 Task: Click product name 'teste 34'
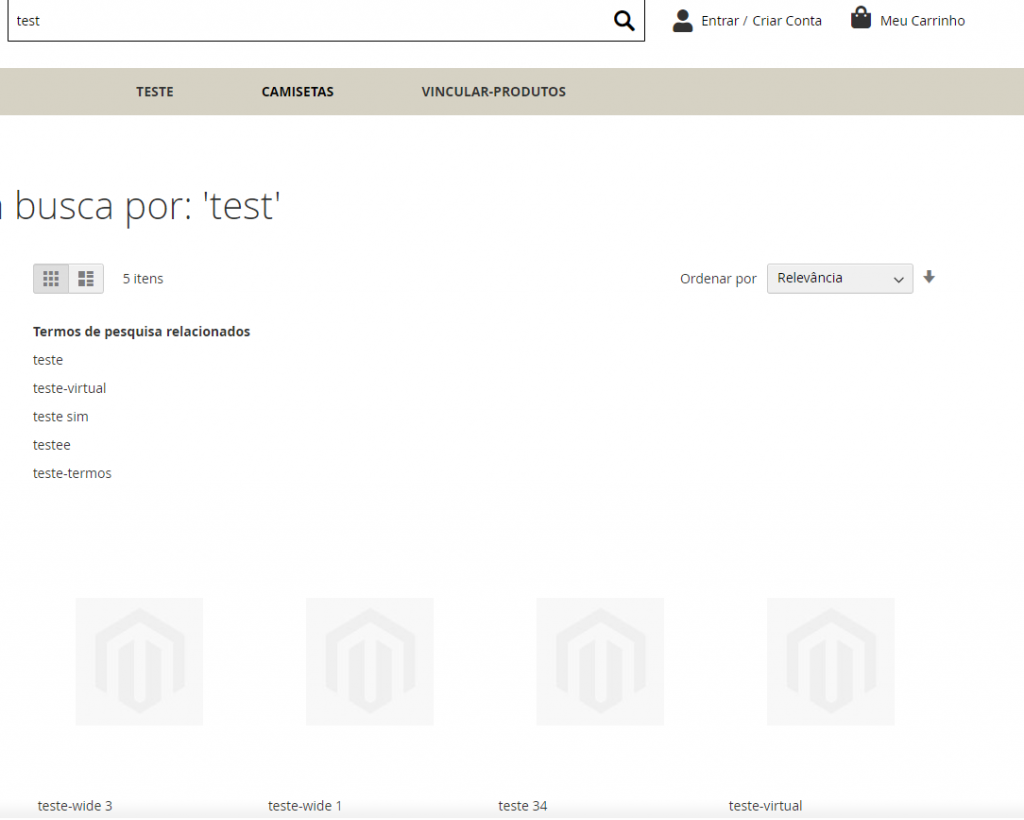point(522,806)
